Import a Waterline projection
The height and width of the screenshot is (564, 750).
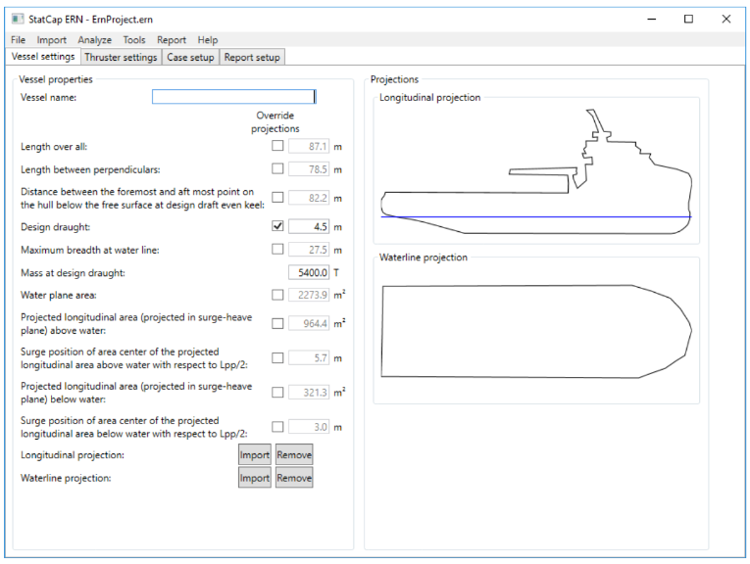[255, 478]
